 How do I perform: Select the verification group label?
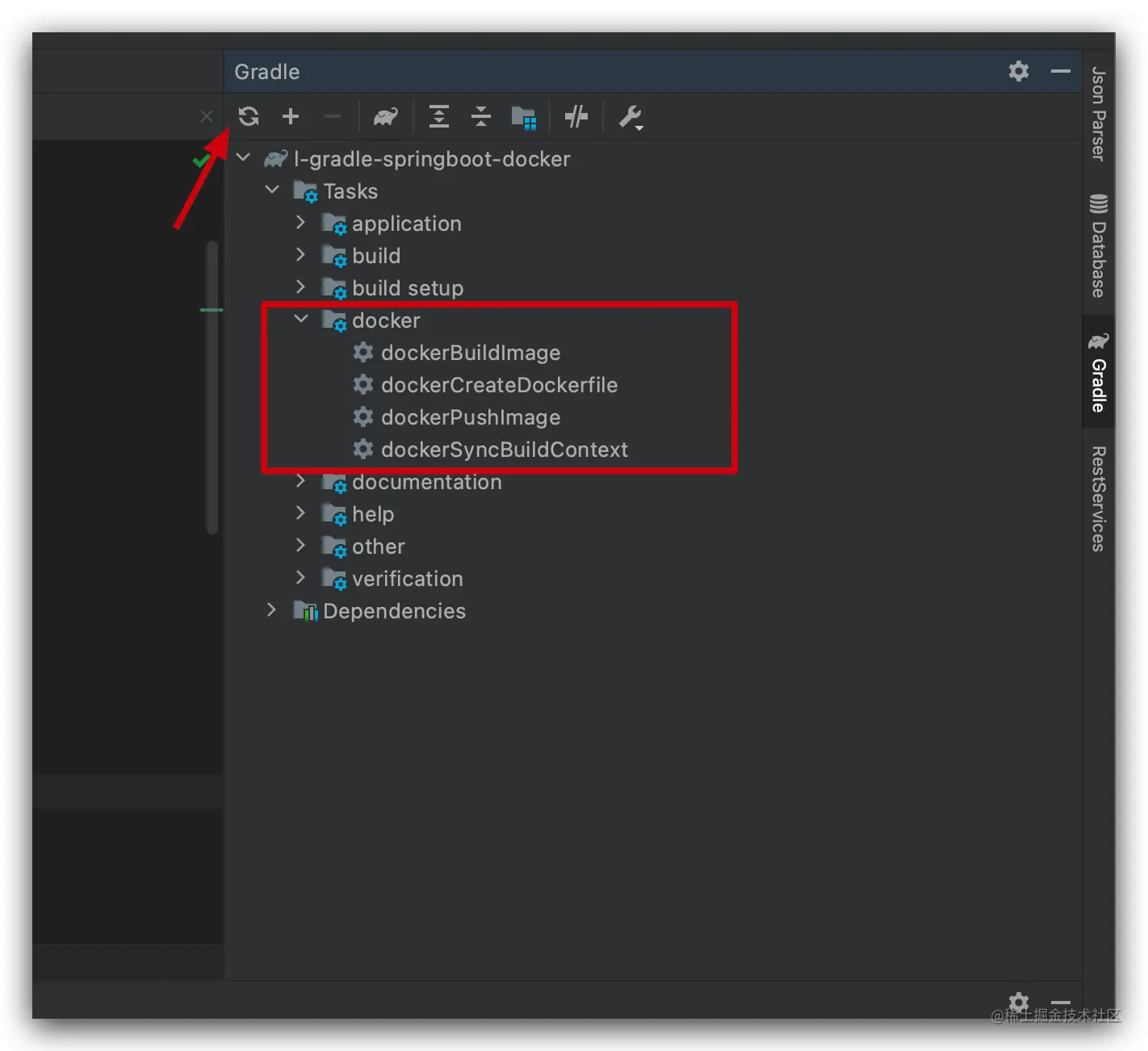click(x=408, y=579)
